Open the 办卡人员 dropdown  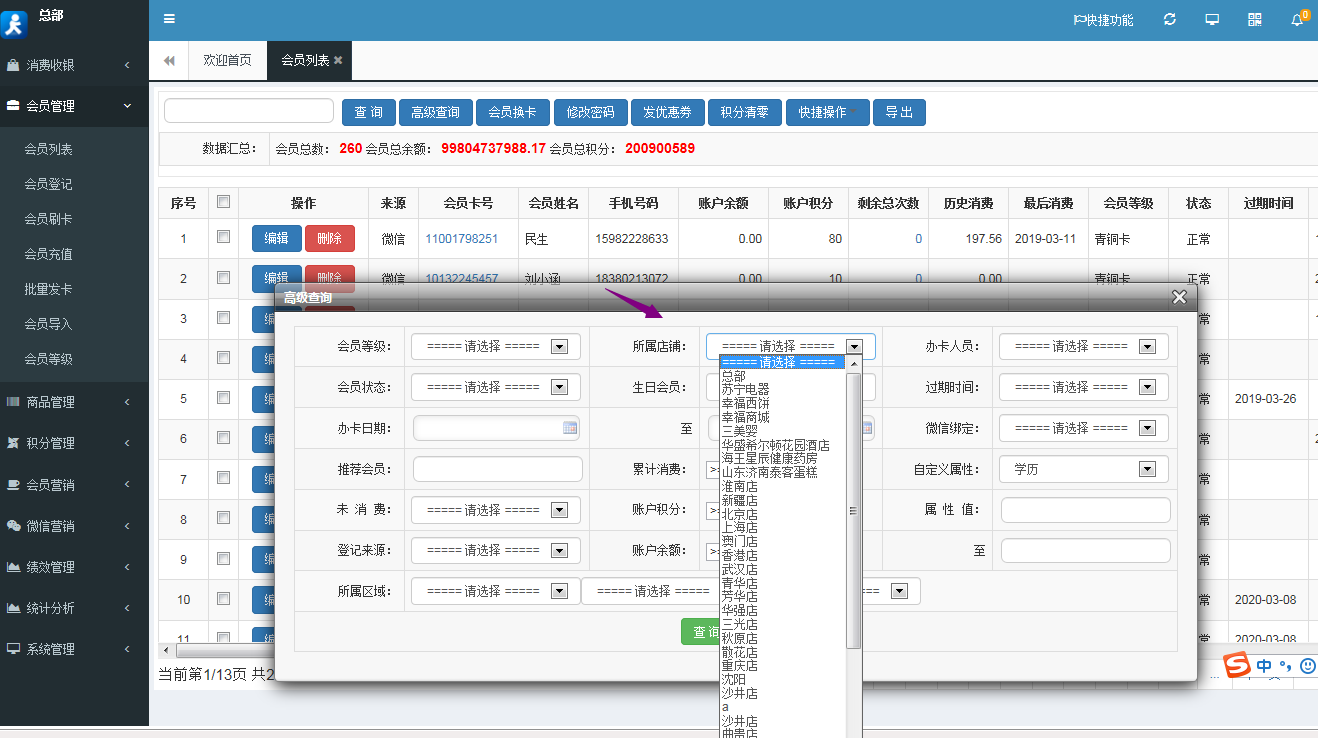pyautogui.click(x=1083, y=346)
